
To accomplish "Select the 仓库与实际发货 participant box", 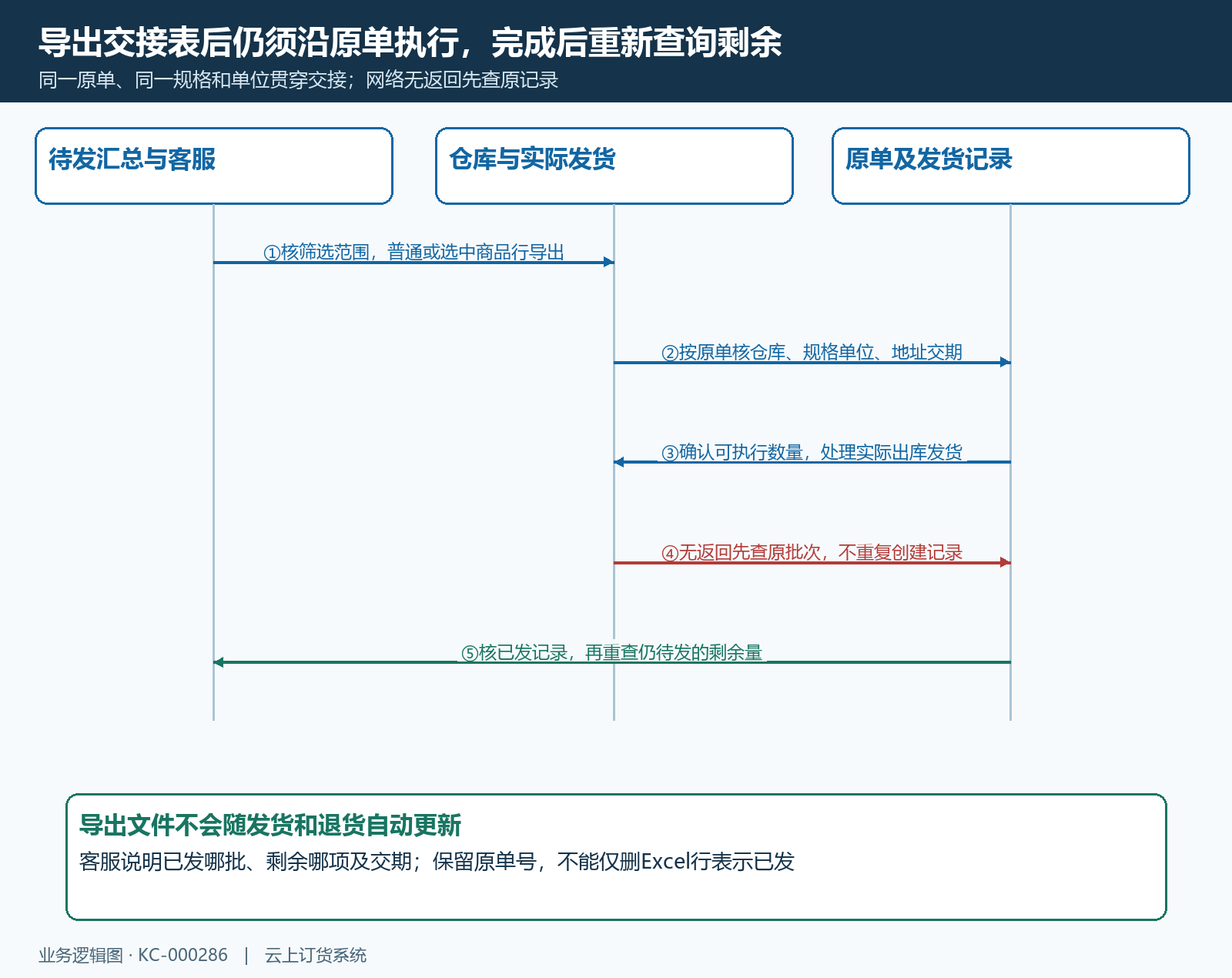I will pyautogui.click(x=614, y=166).
